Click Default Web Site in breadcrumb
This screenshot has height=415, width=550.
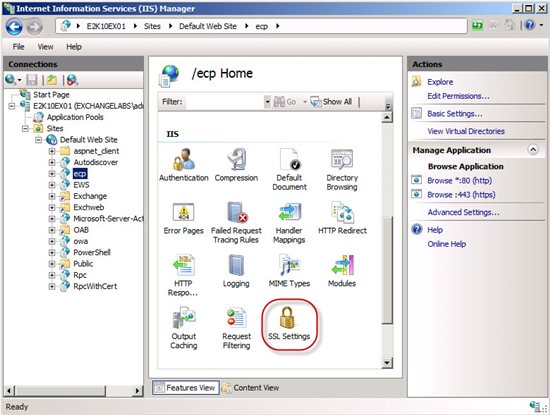coord(208,26)
